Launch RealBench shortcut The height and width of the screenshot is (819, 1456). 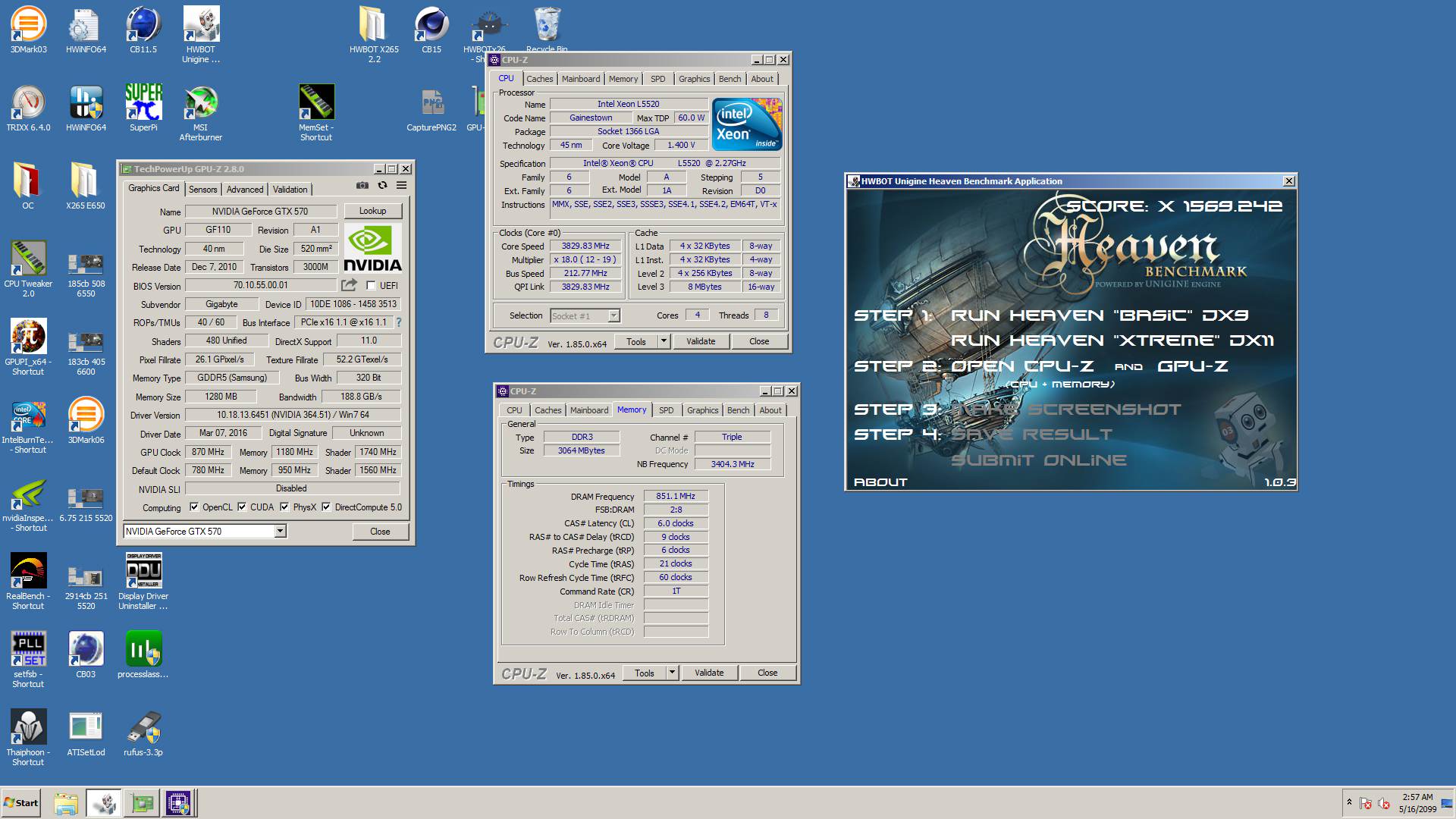pyautogui.click(x=28, y=582)
